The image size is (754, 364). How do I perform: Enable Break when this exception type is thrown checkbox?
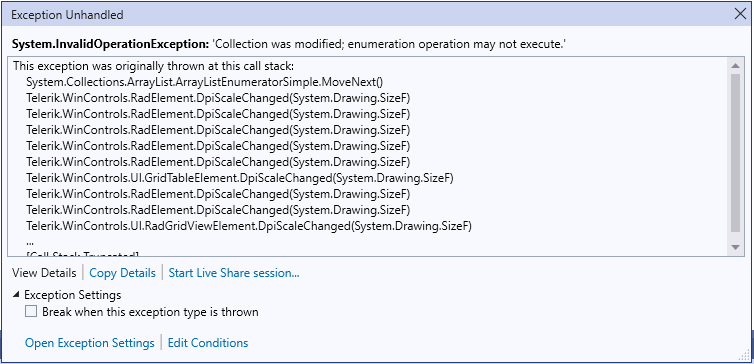31,312
